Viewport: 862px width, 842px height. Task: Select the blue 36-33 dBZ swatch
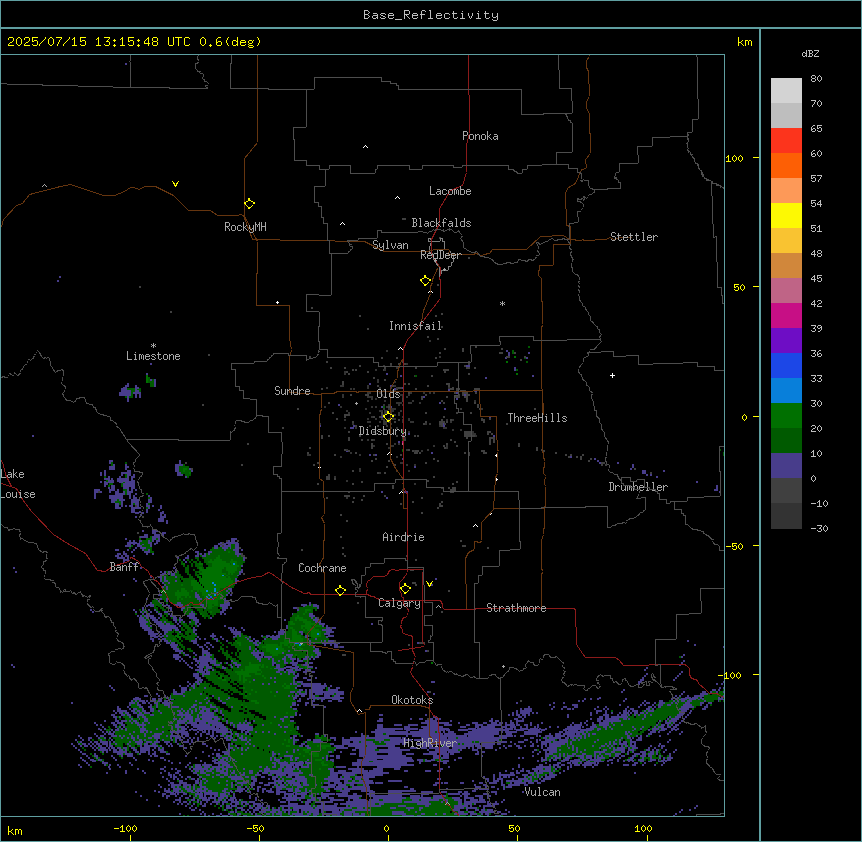tap(786, 365)
